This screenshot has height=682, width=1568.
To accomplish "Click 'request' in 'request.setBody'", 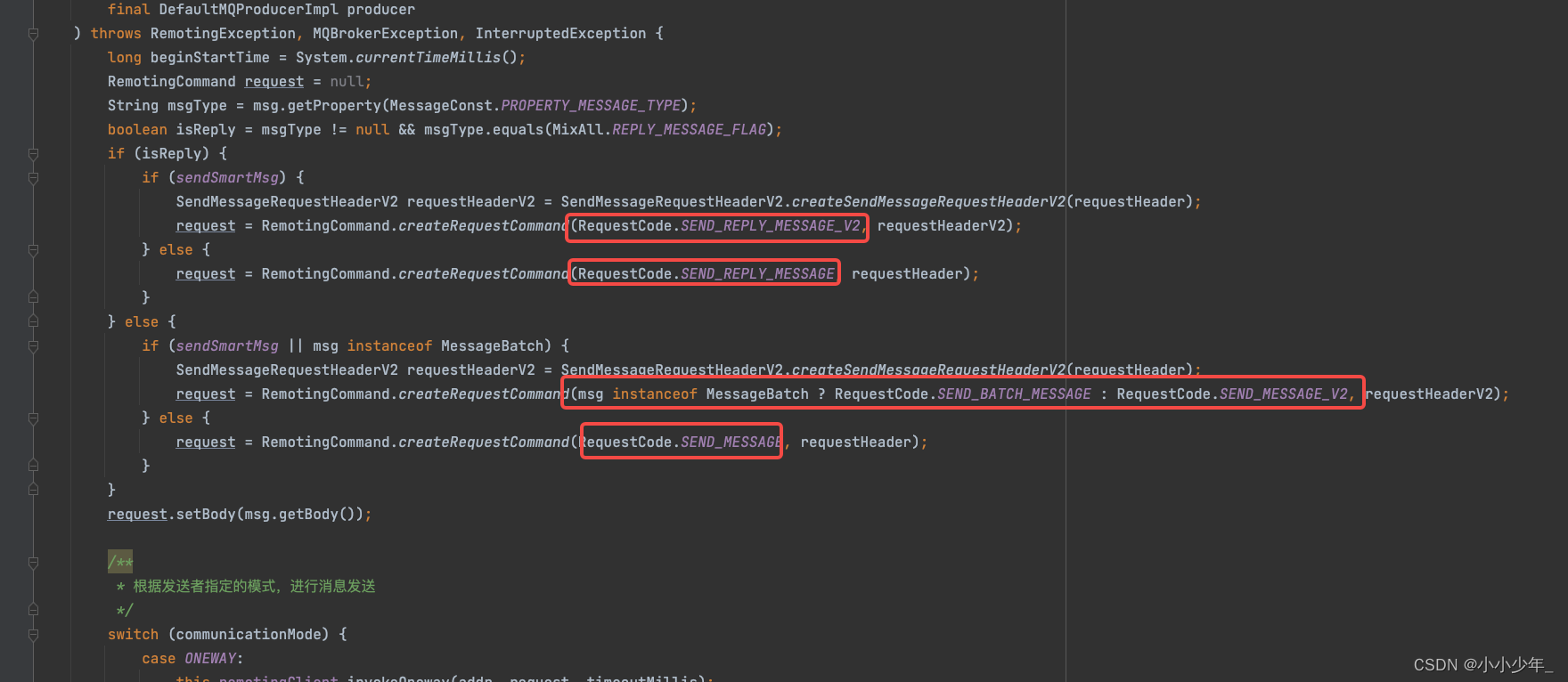I will click(137, 515).
